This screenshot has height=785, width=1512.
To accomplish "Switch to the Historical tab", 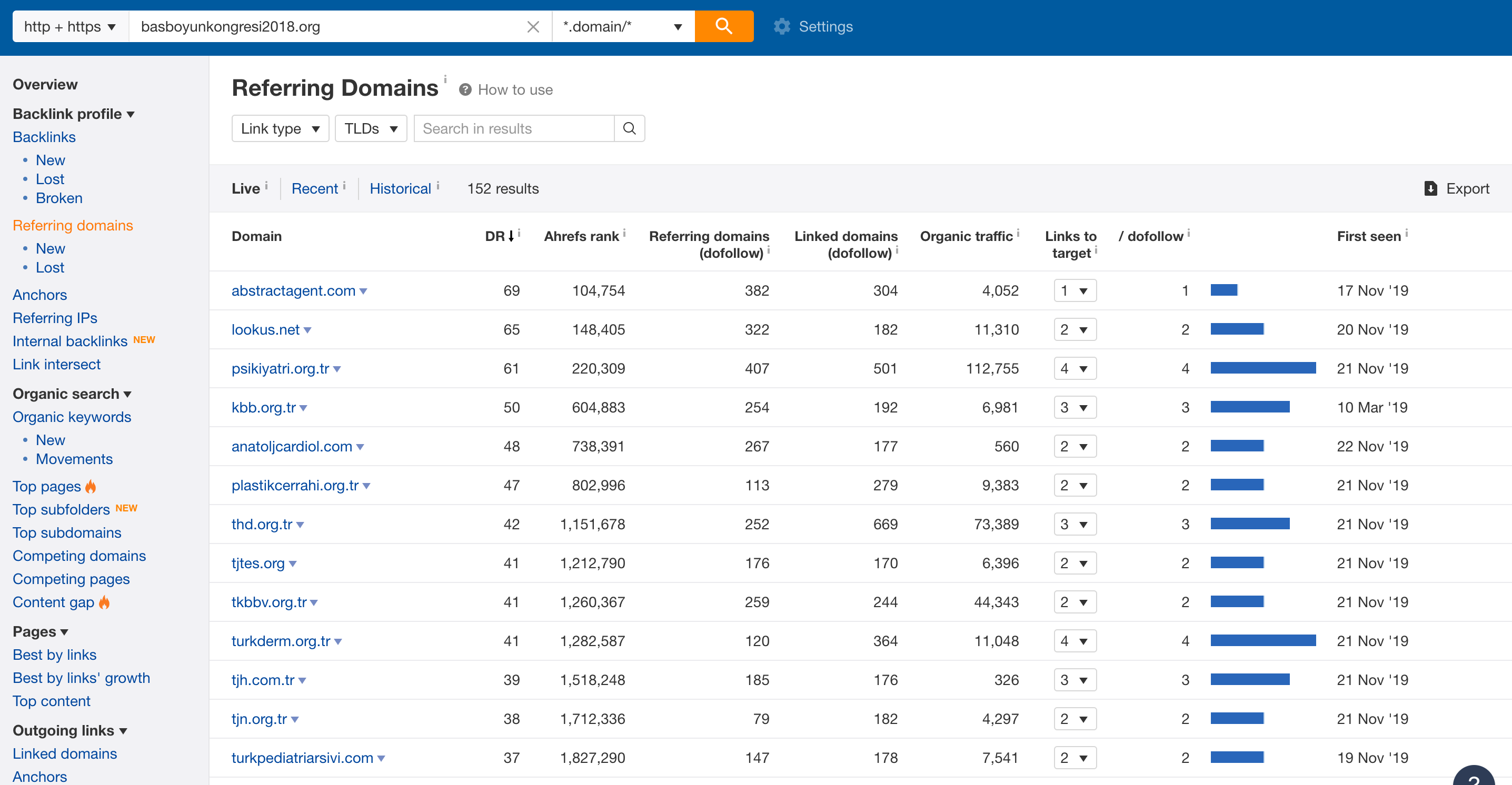I will click(x=399, y=188).
